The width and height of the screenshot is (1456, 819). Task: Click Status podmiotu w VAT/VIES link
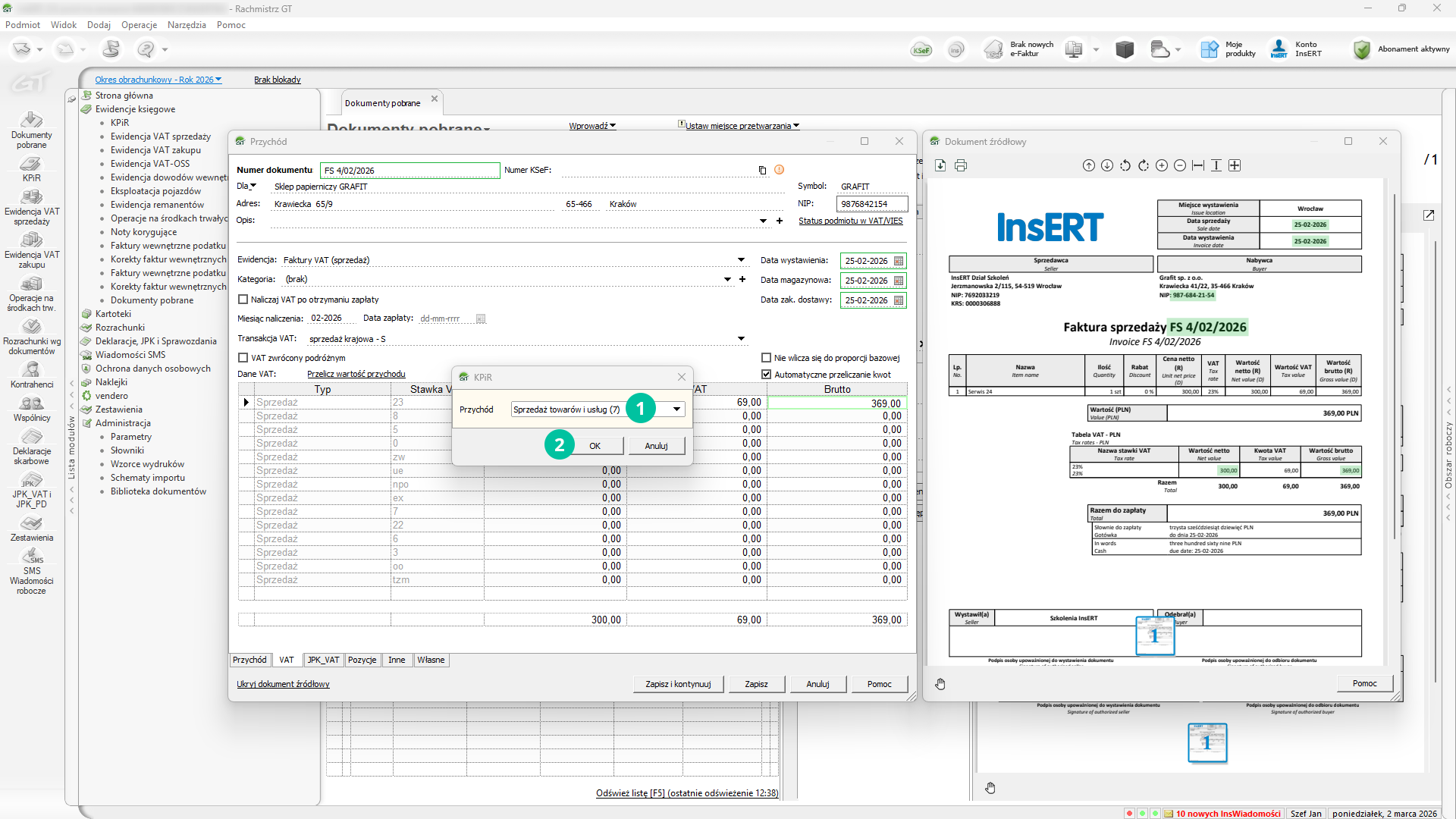tap(850, 221)
